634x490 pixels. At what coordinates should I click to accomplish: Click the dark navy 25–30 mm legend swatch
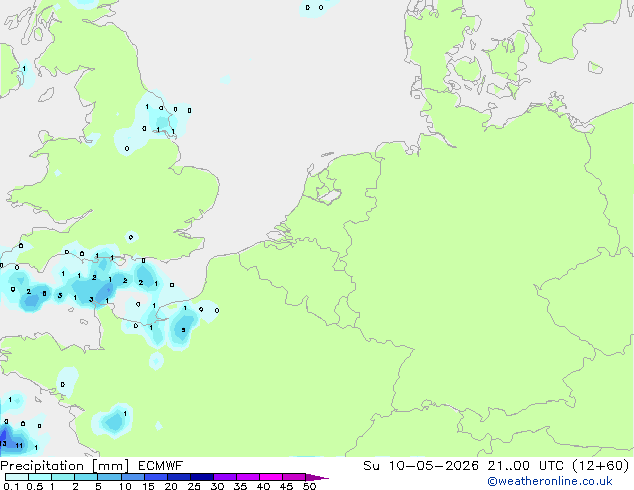coord(202,477)
